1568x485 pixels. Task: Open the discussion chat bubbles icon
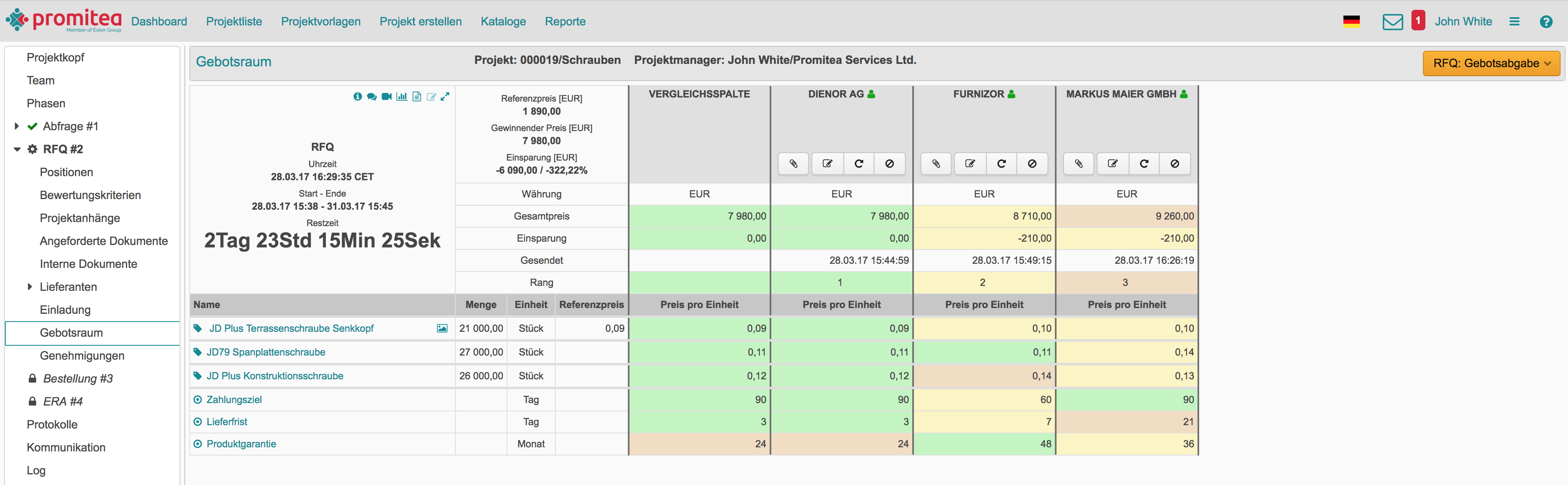point(372,96)
